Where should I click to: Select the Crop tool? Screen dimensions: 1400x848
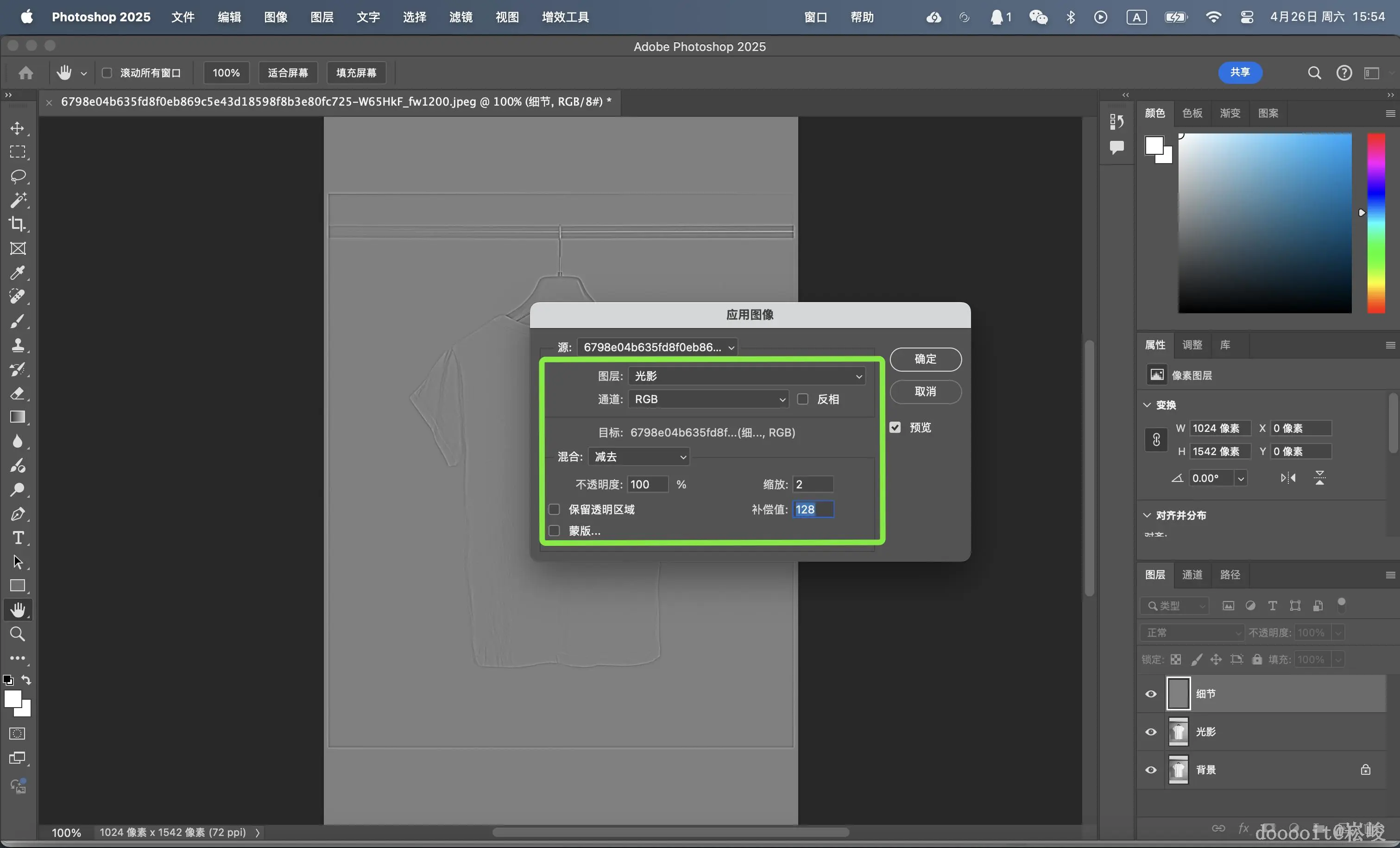[18, 224]
